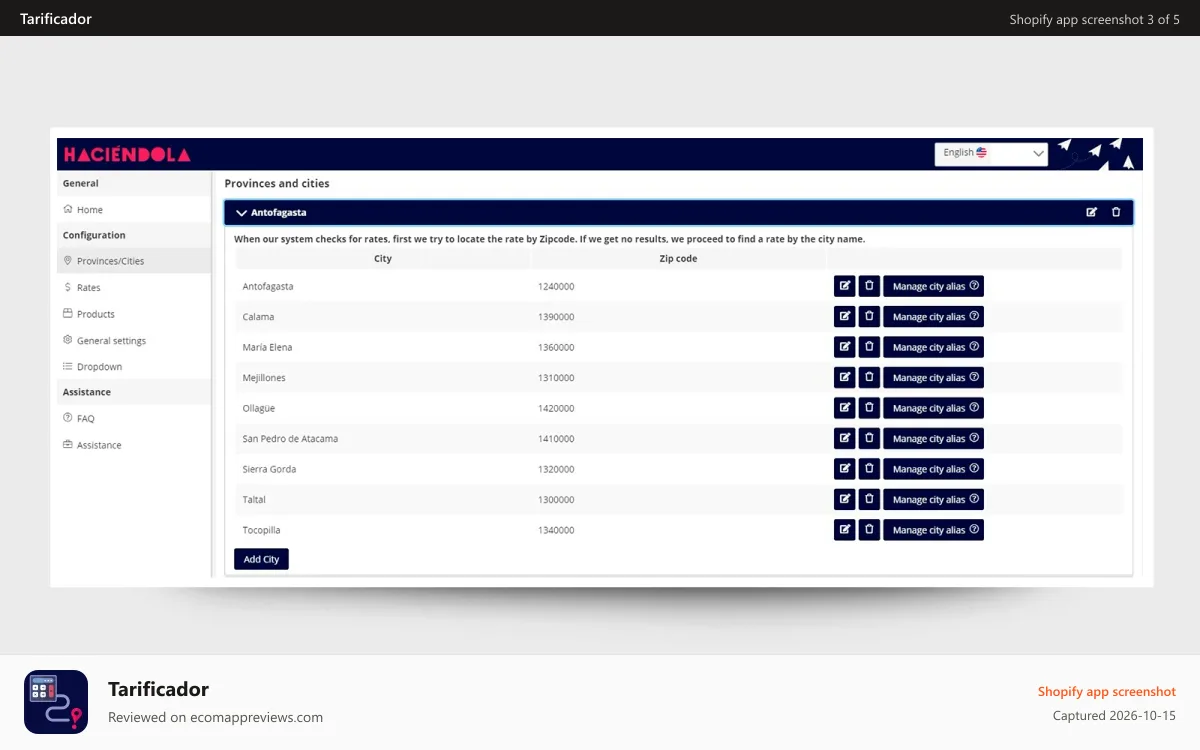Edit the San Pedro de Atacama row
Viewport: 1200px width, 750px height.
click(x=845, y=439)
